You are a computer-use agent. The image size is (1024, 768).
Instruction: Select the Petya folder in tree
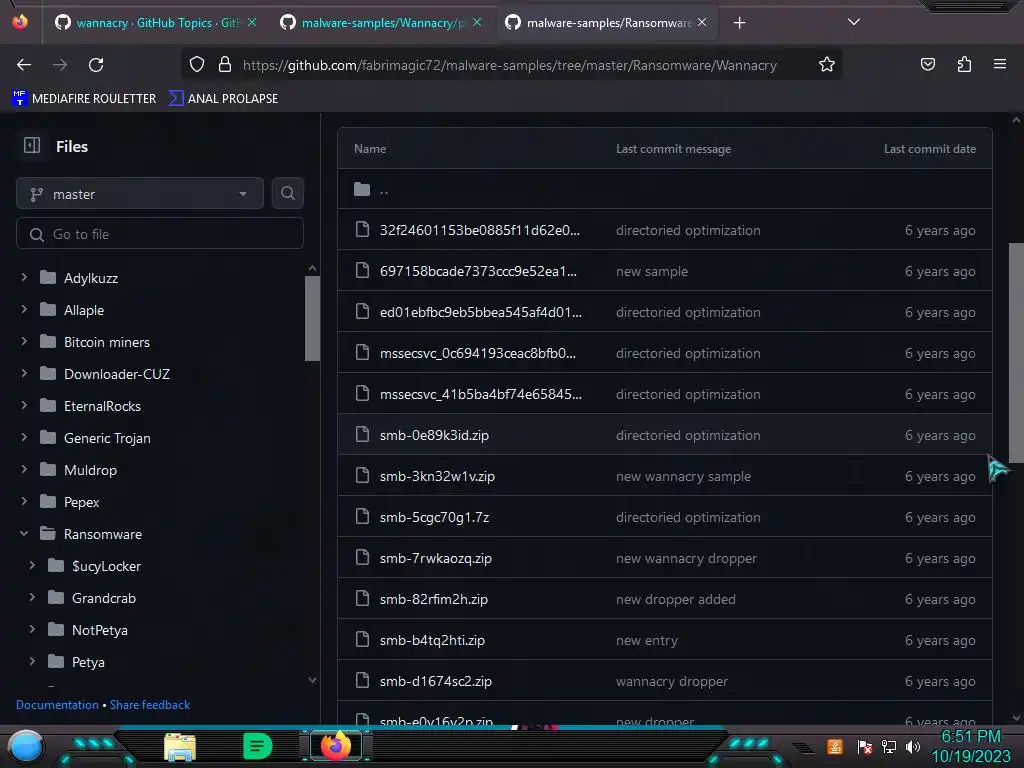click(x=88, y=662)
